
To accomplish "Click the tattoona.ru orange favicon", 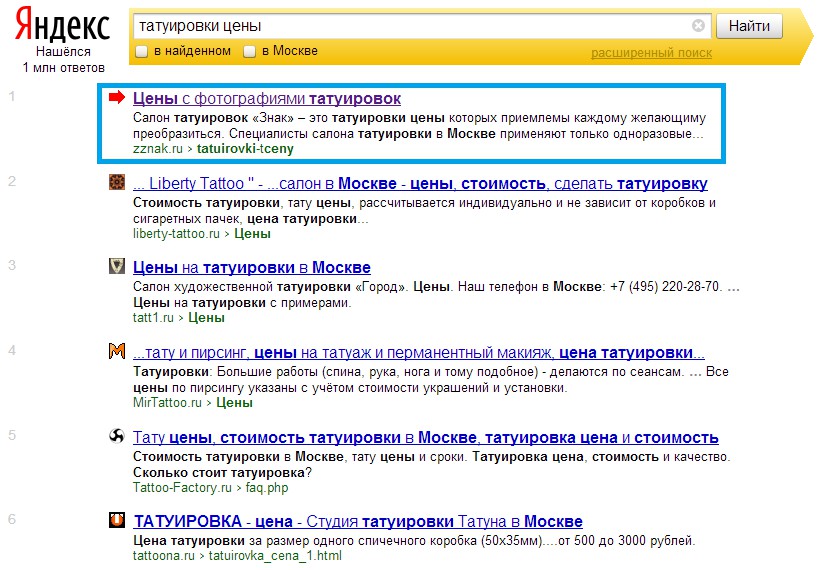I will [x=117, y=520].
